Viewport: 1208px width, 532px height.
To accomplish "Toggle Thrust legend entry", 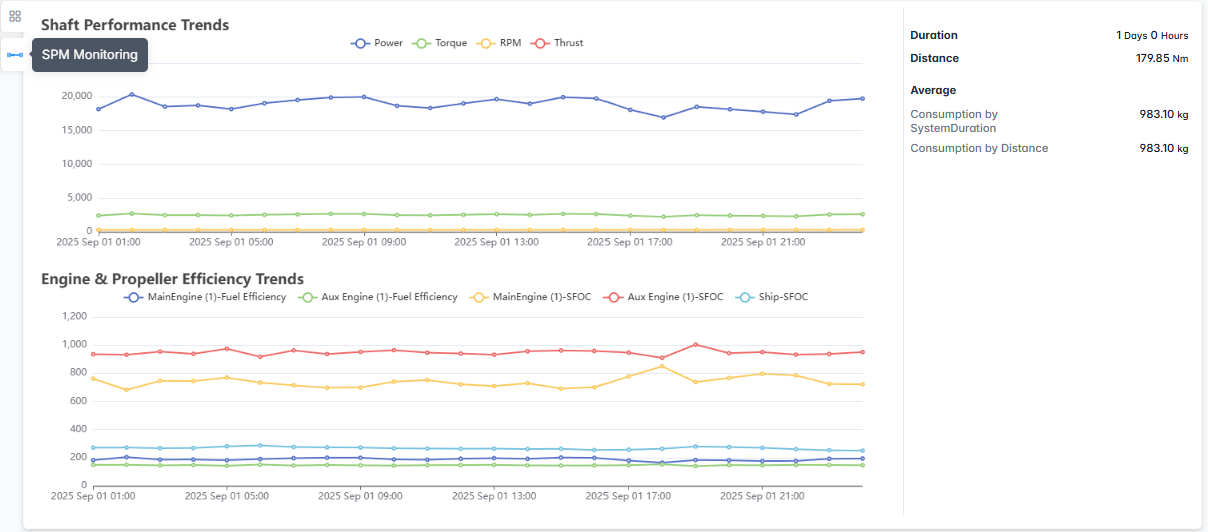I will [557, 43].
